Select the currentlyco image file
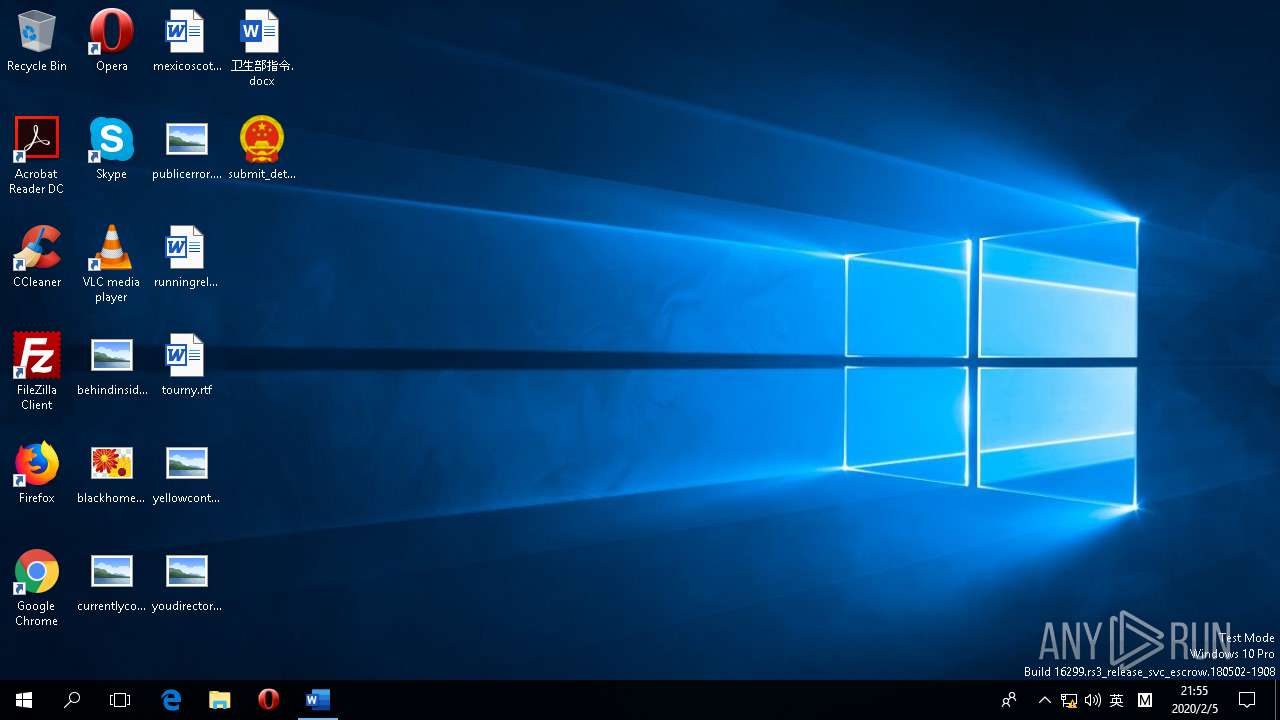The width and height of the screenshot is (1280, 720). point(111,581)
